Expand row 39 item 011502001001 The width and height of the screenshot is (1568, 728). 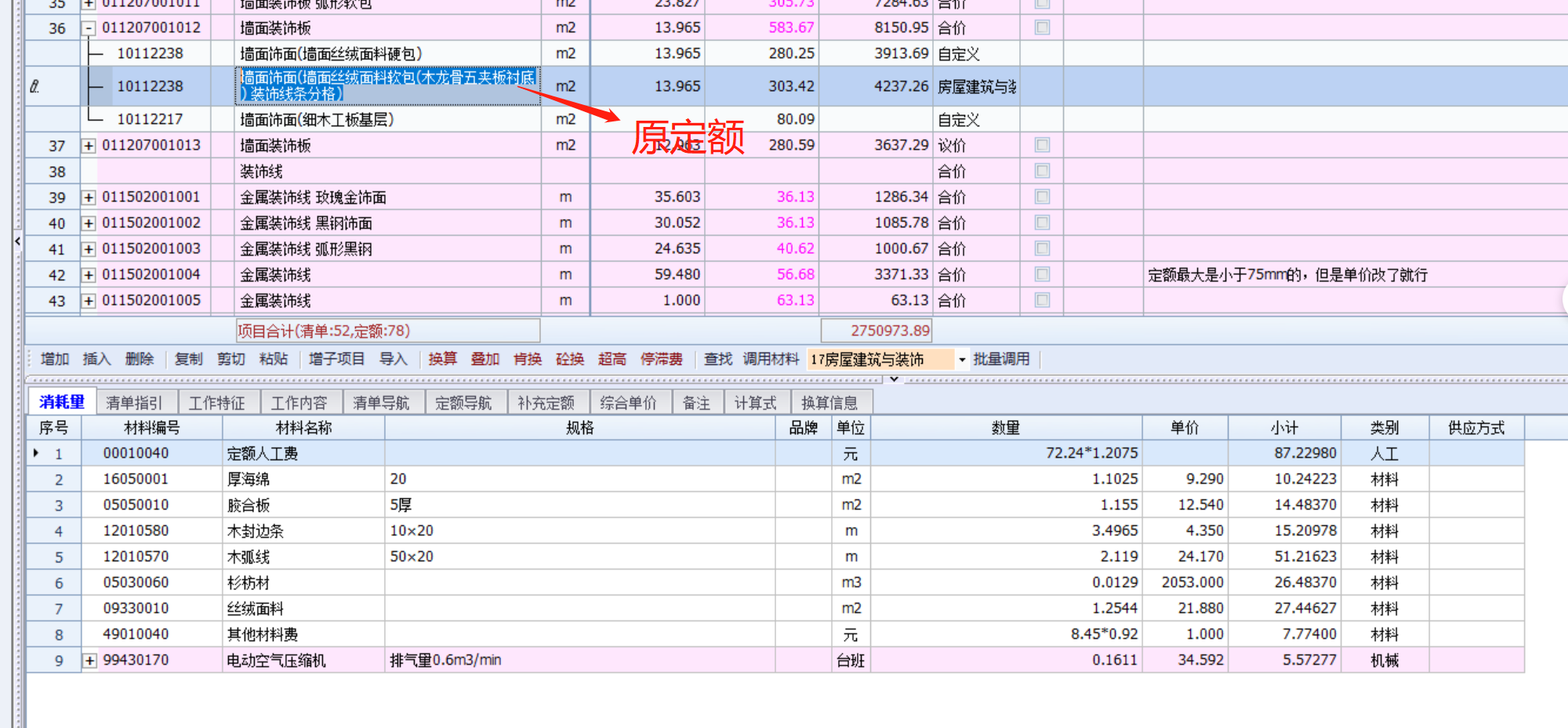pyautogui.click(x=89, y=197)
